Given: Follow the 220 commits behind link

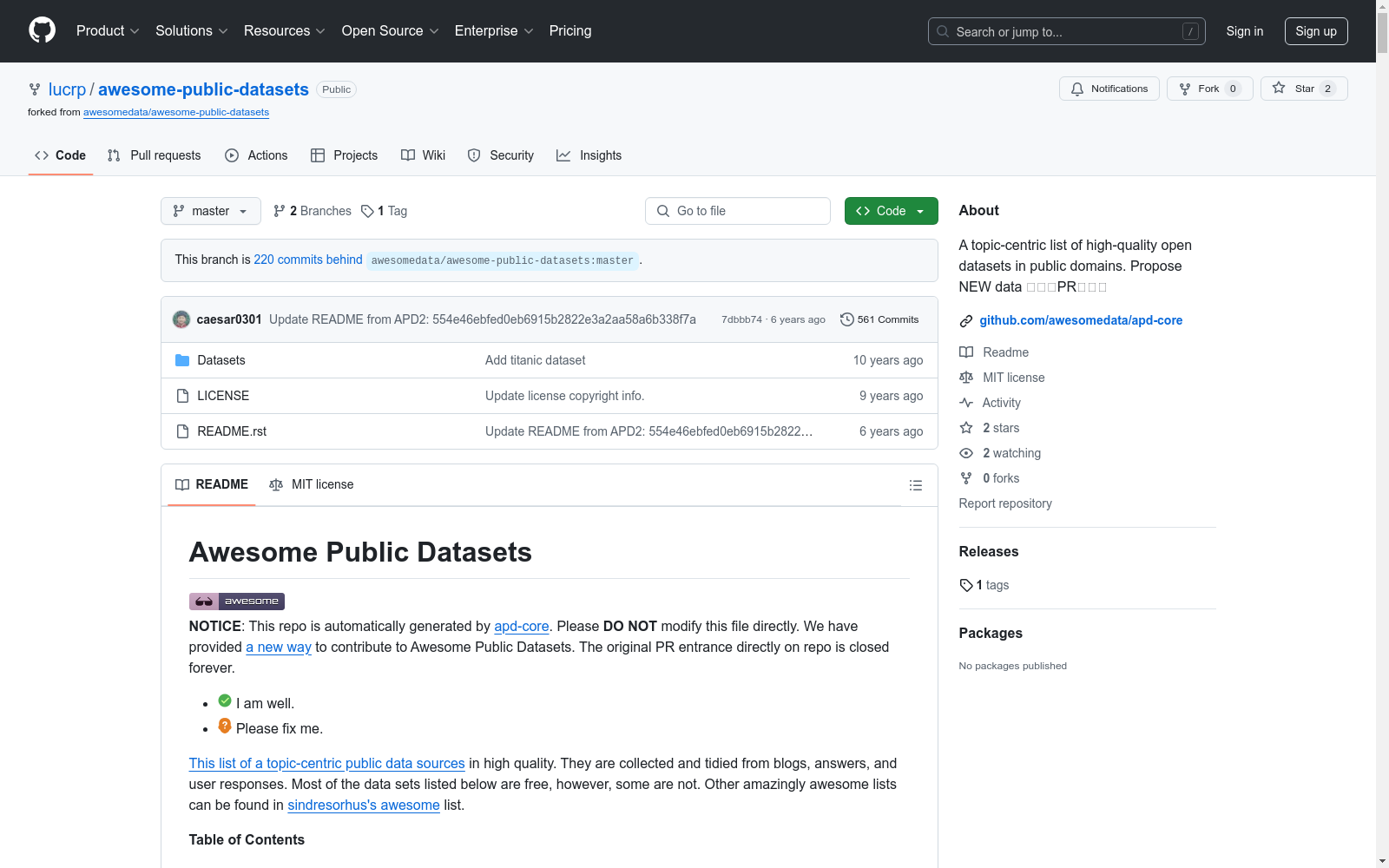Looking at the screenshot, I should pyautogui.click(x=307, y=260).
